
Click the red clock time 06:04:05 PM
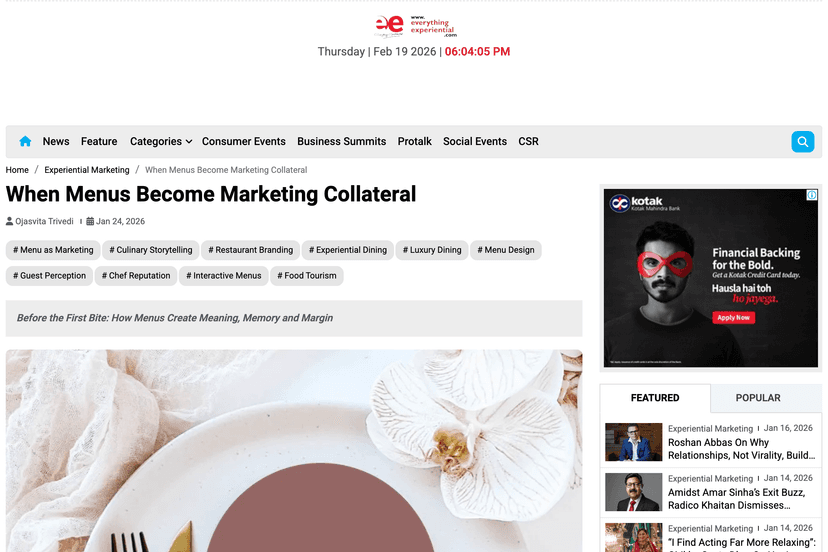[477, 51]
